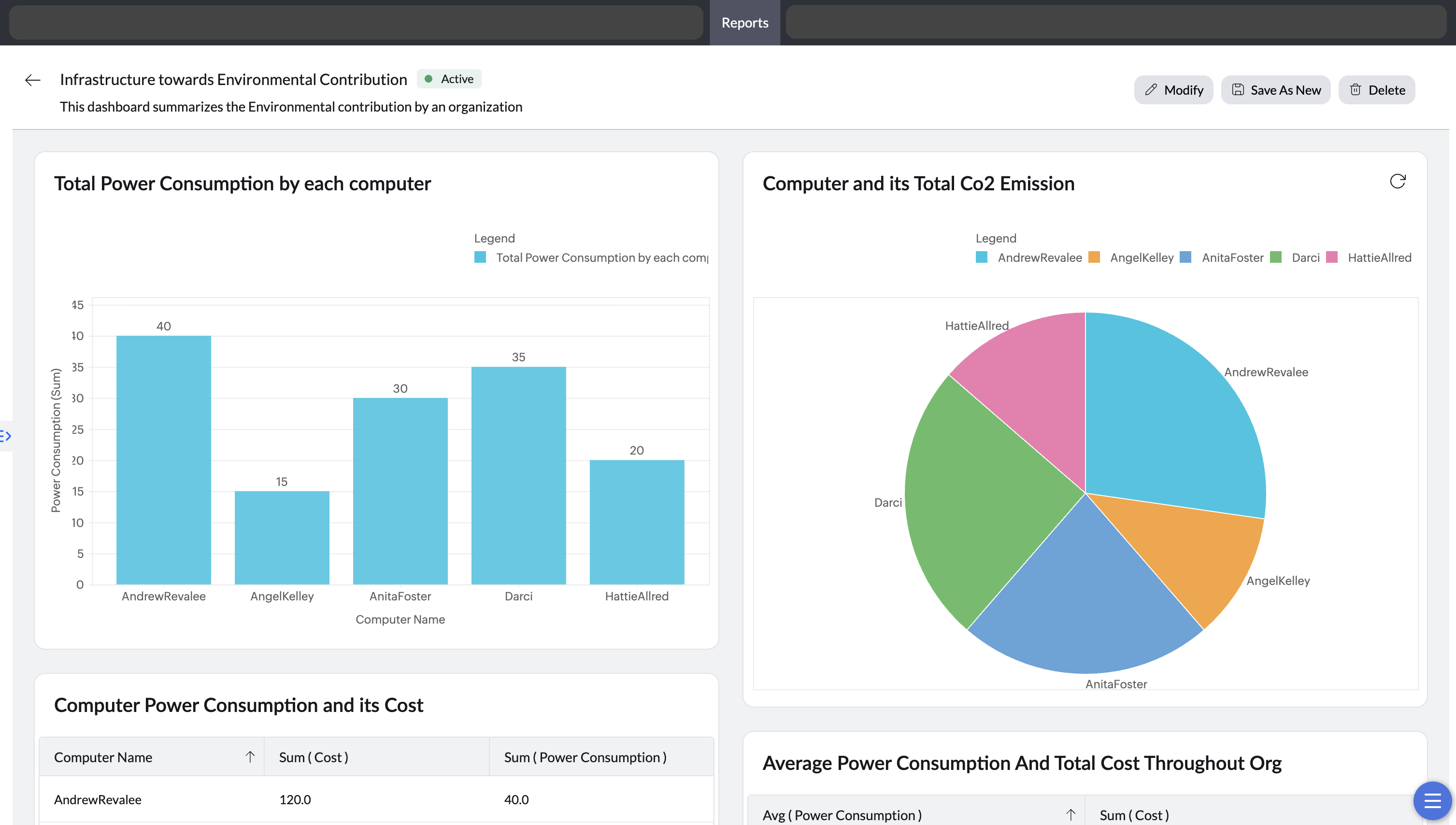Click the back arrow icon
The image size is (1456, 825).
(x=33, y=81)
